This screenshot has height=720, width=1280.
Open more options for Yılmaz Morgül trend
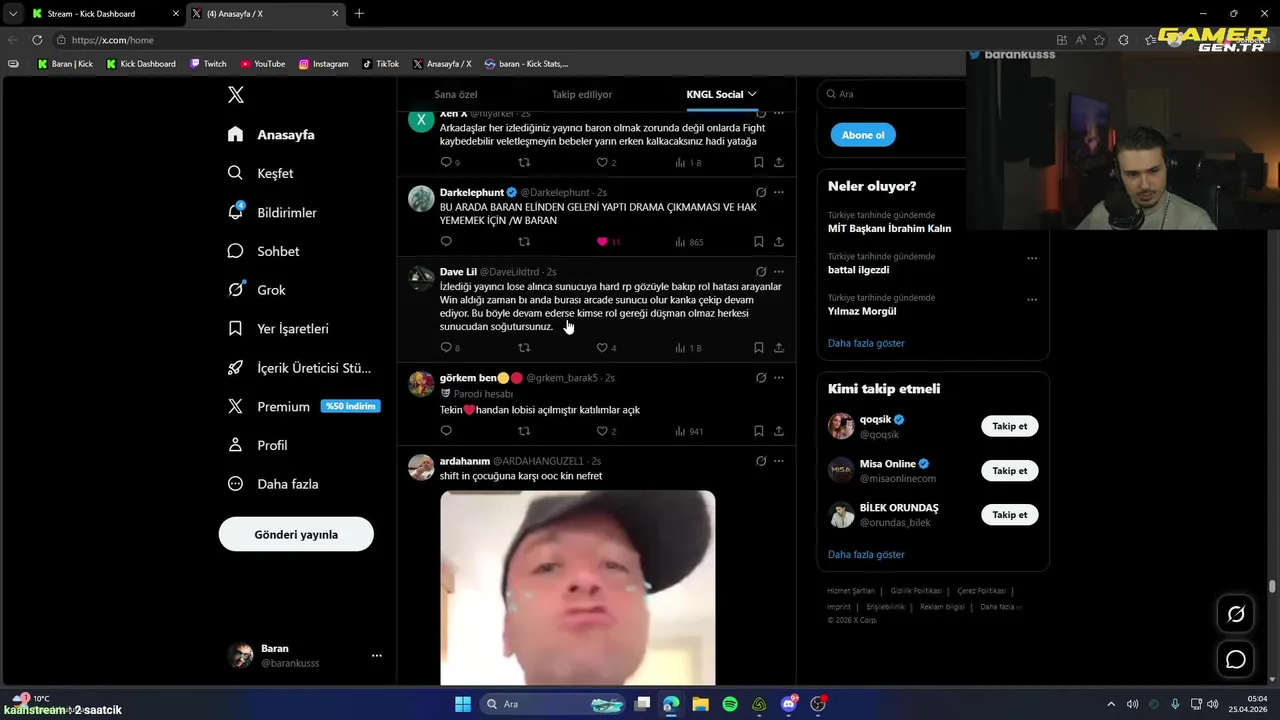tap(1032, 299)
